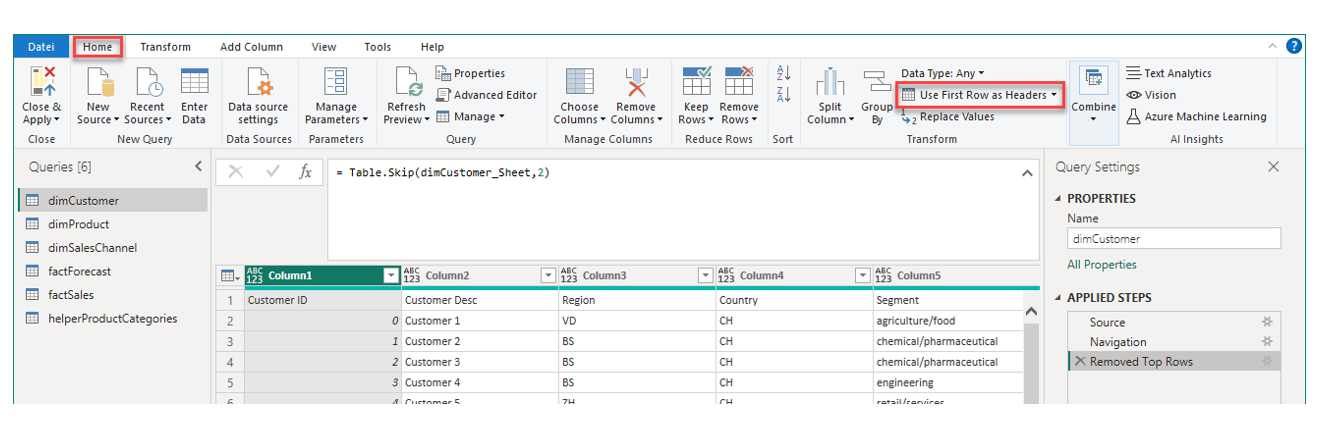Open Column1 filter dropdown arrow
Screen dimensions: 1321x438
[391, 275]
